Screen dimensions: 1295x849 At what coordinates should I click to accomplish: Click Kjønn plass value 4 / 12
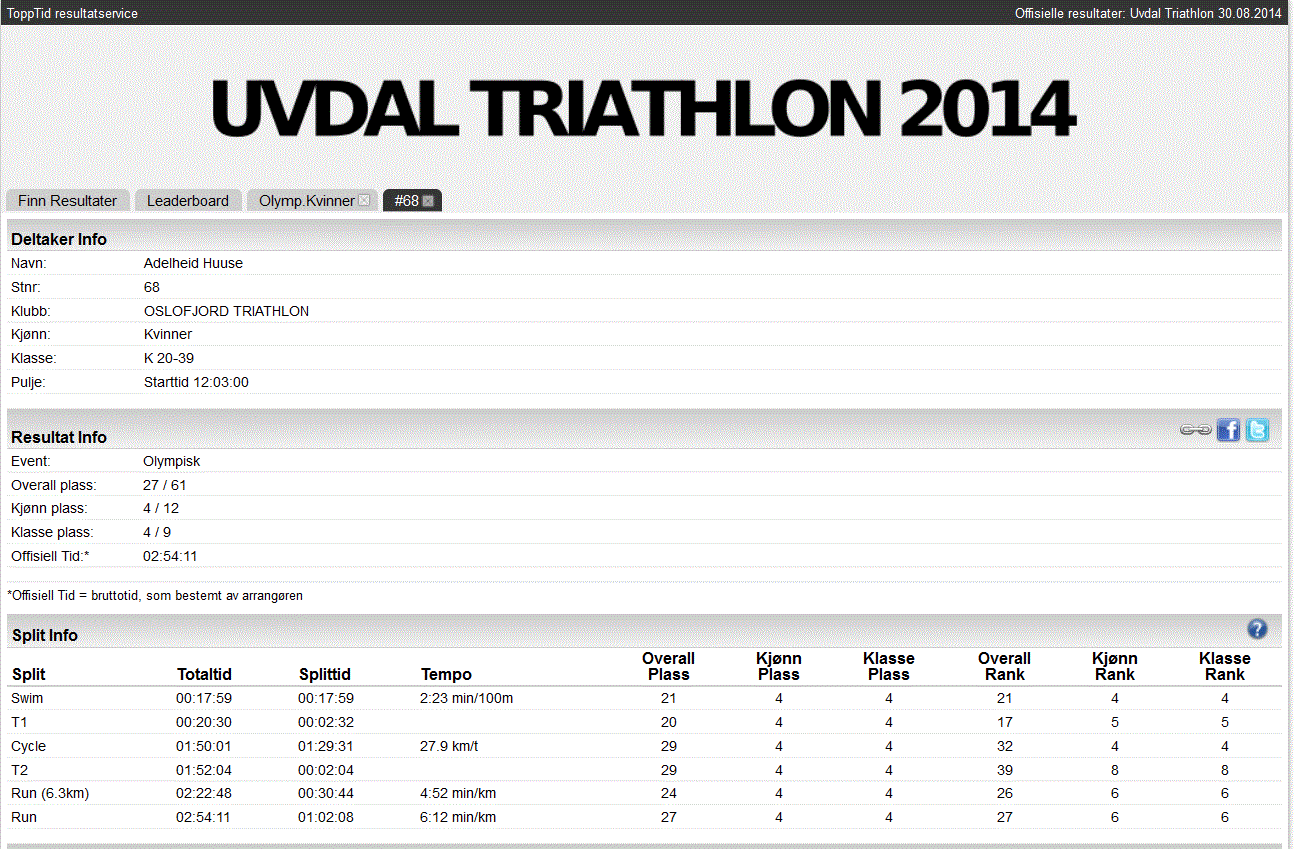(161, 508)
